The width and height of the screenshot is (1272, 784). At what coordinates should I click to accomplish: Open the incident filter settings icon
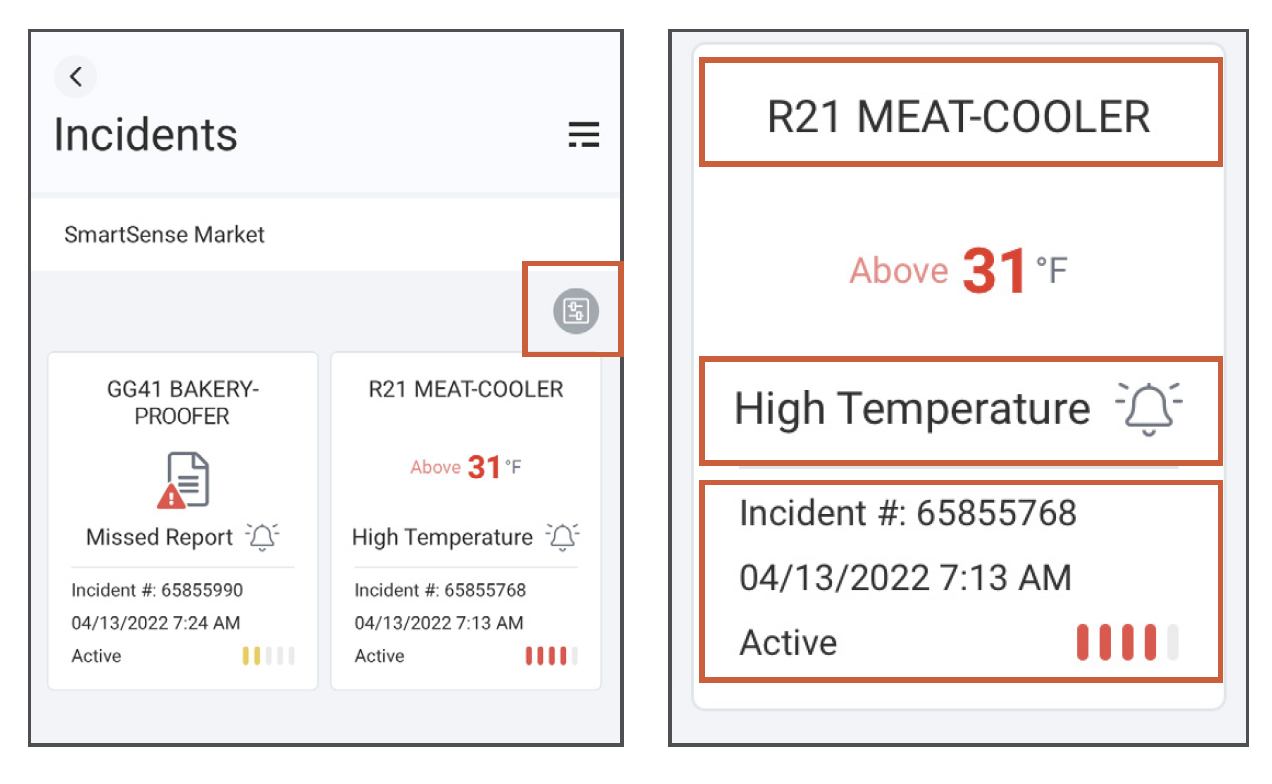click(x=576, y=311)
